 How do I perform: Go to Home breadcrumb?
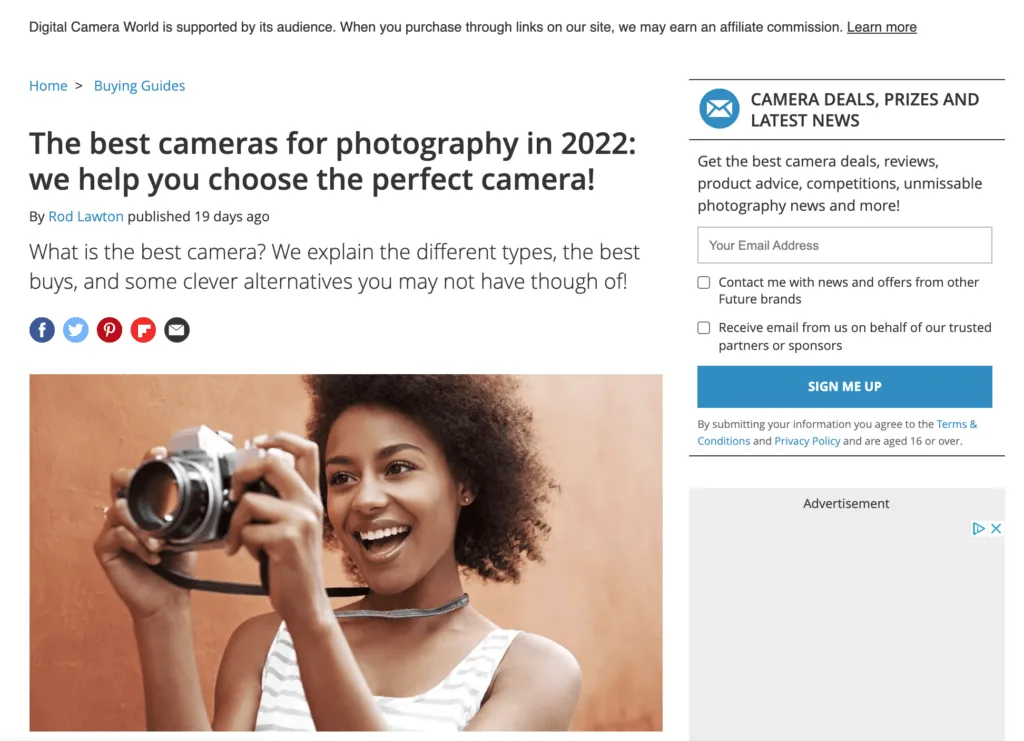tap(48, 86)
